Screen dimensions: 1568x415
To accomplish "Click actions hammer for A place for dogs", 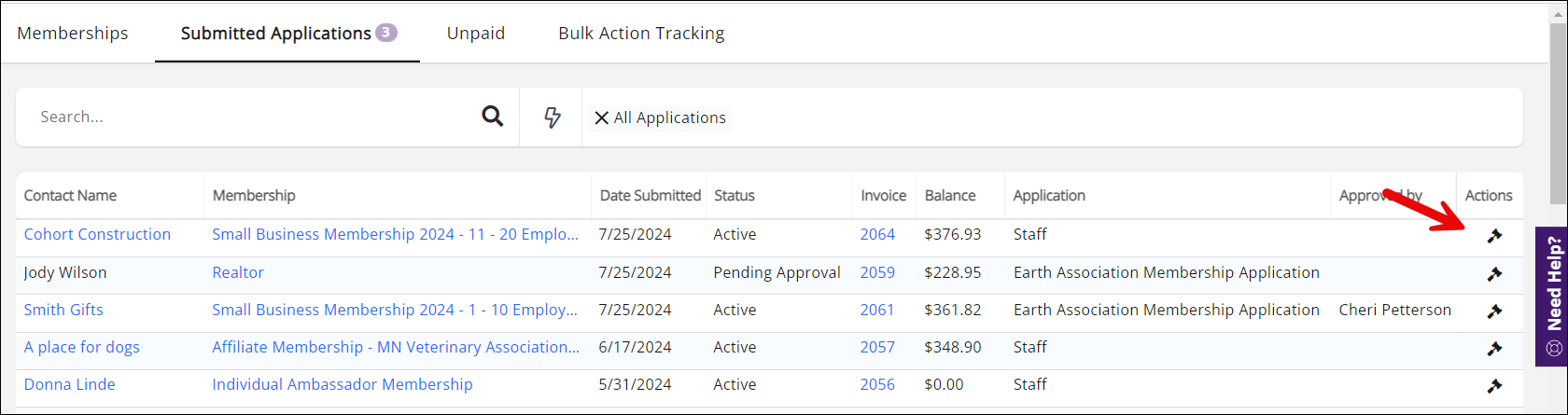I will pos(1494,348).
